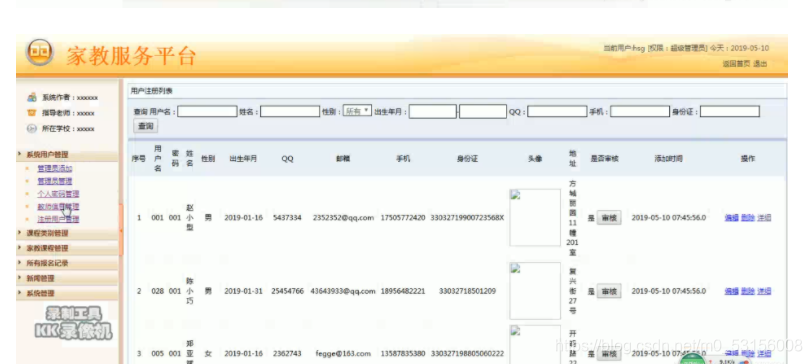
Task: Click the 是否审核 column header
Action: point(605,159)
